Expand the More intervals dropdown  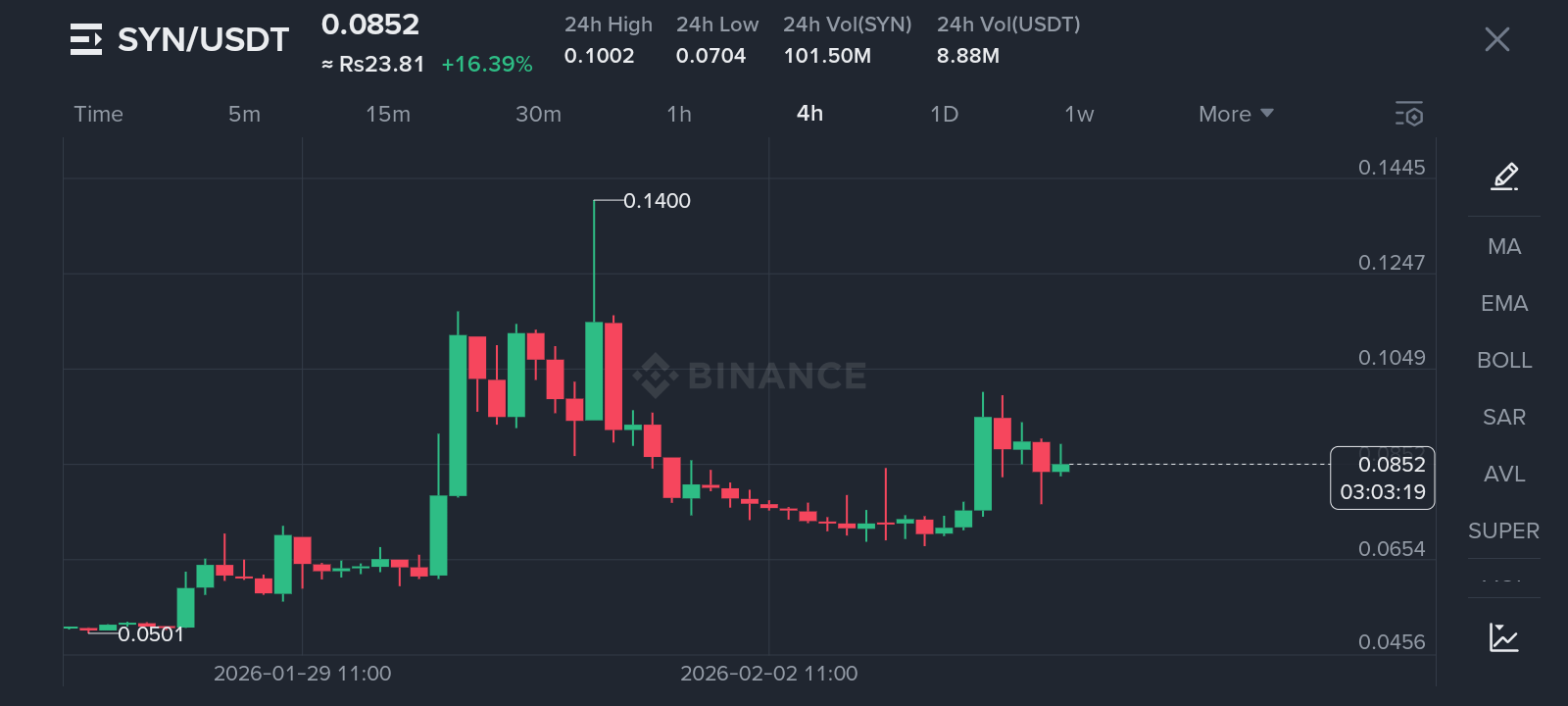(1235, 114)
